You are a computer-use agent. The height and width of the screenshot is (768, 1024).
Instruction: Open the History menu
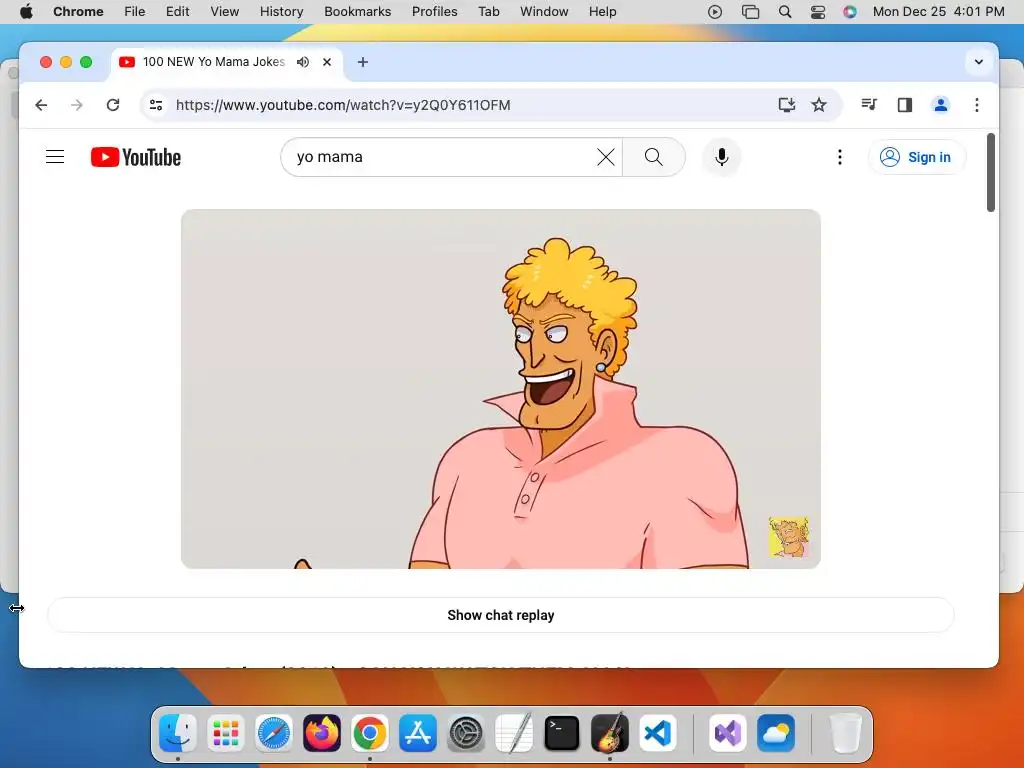(281, 12)
